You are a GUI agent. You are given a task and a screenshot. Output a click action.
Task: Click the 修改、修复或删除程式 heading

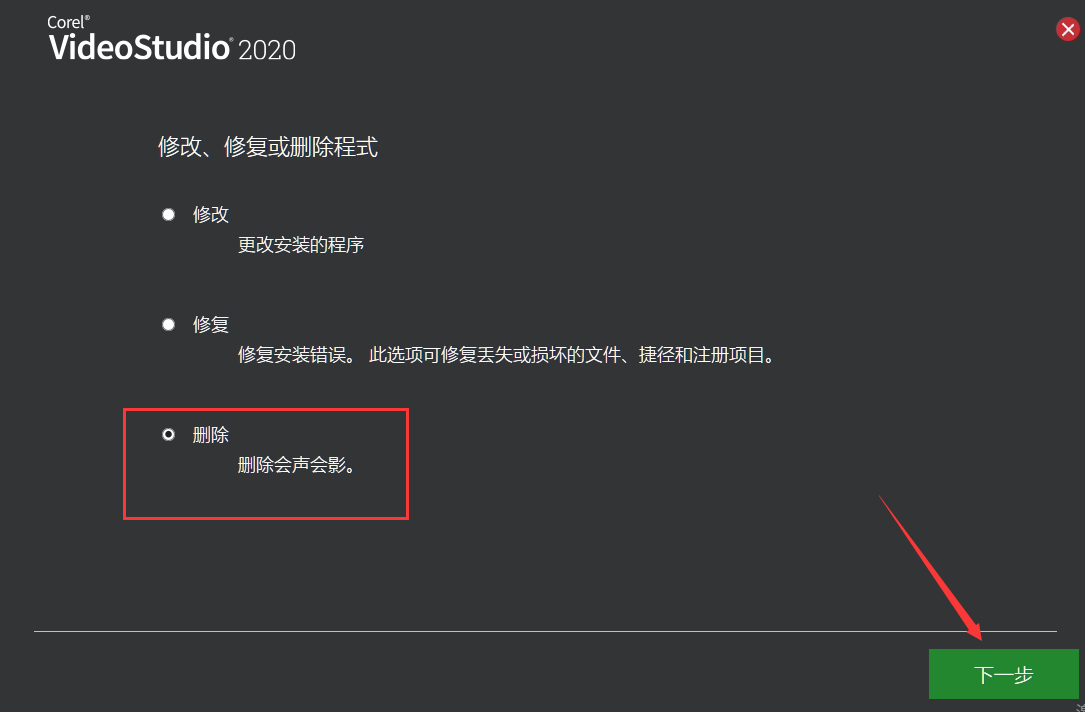pos(268,147)
